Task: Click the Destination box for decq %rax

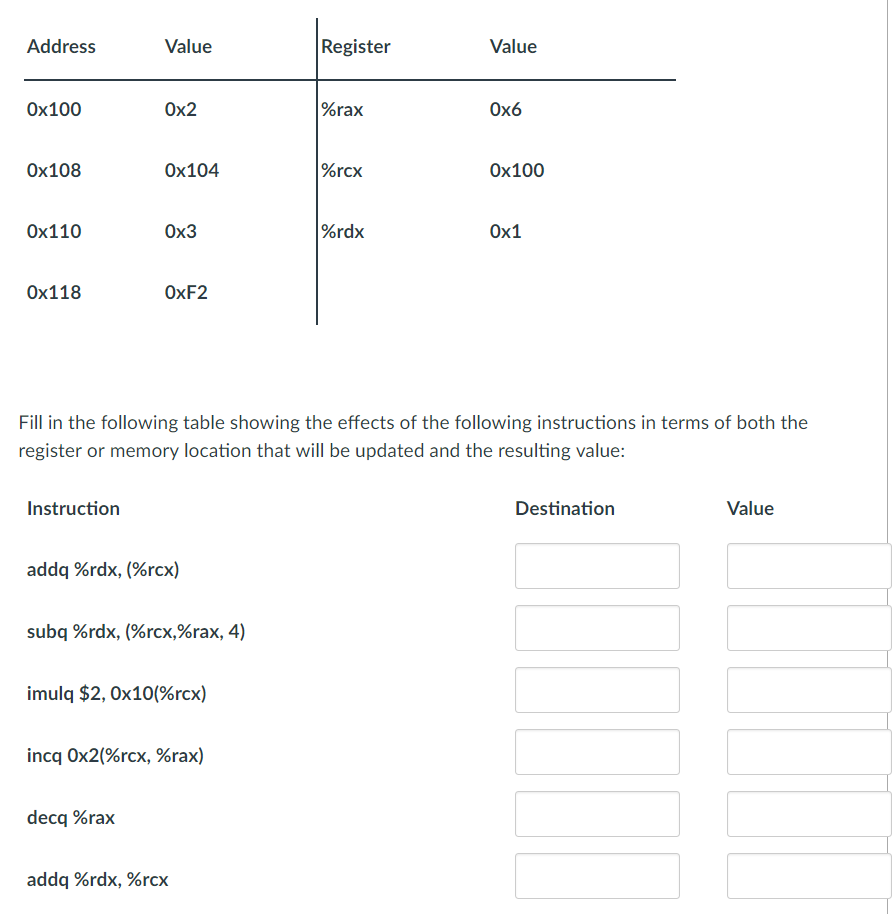Action: (597, 814)
